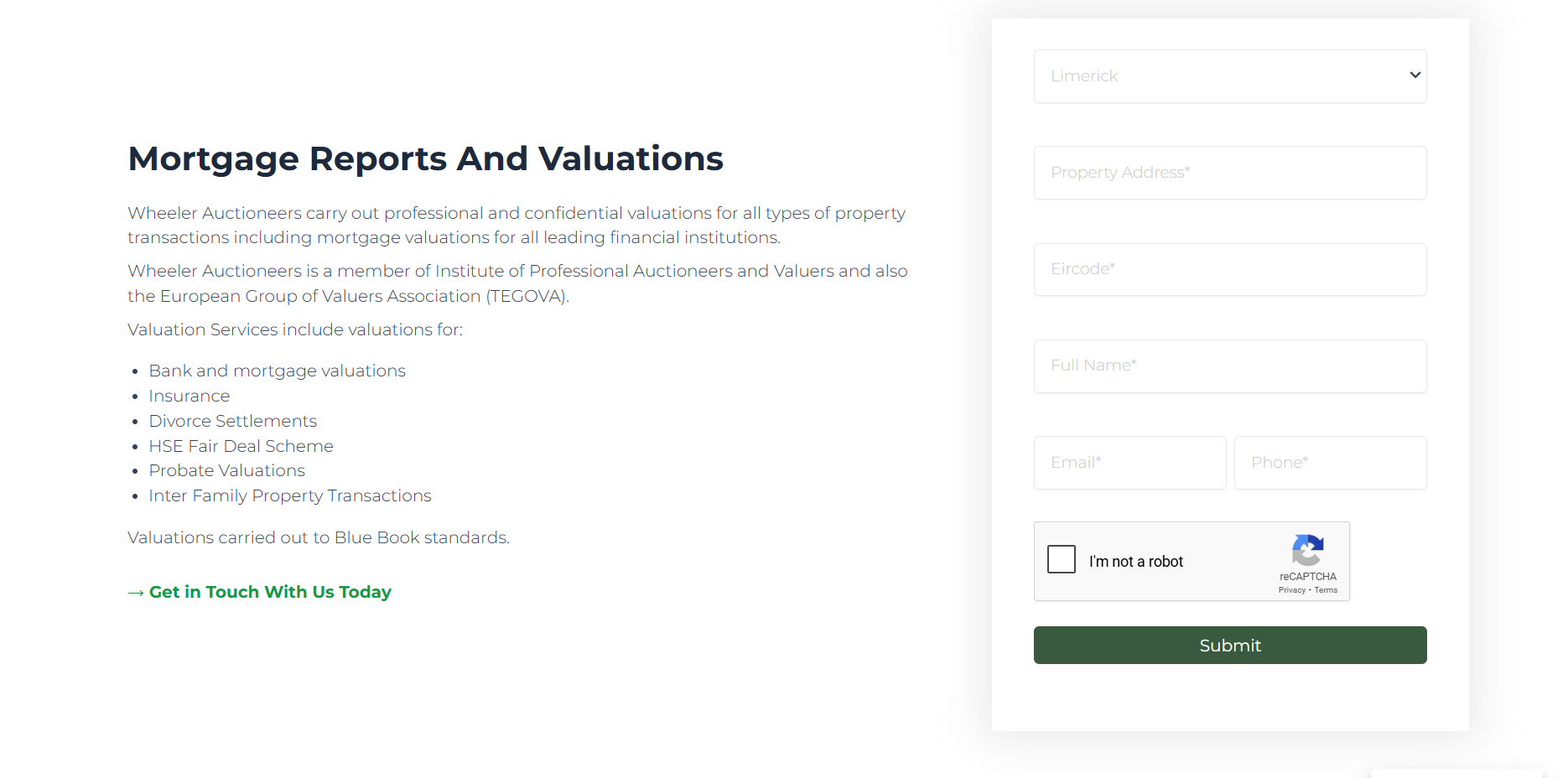Select the Probate Valuations list item
The image size is (1568, 778).
(x=226, y=470)
